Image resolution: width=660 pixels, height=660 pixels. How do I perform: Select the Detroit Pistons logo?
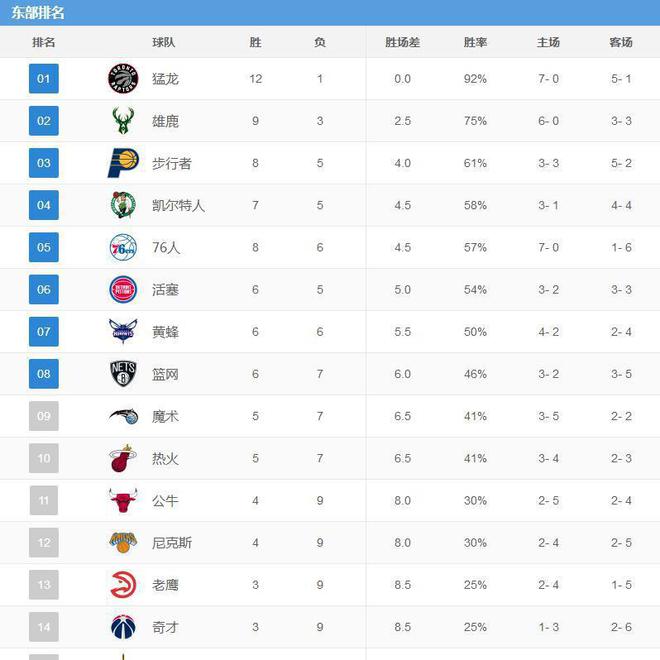pyautogui.click(x=123, y=290)
